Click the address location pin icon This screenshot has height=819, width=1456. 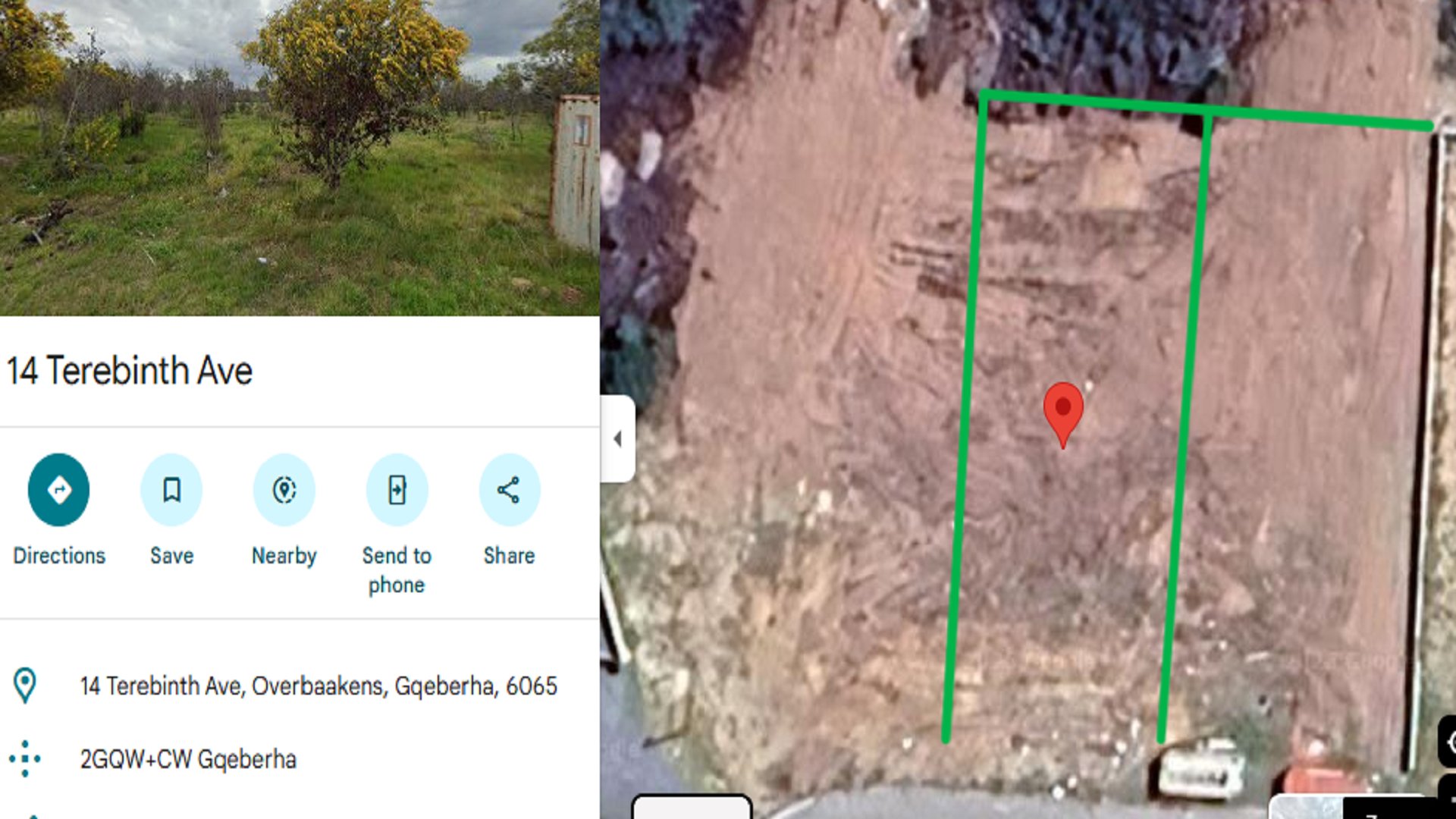point(25,686)
